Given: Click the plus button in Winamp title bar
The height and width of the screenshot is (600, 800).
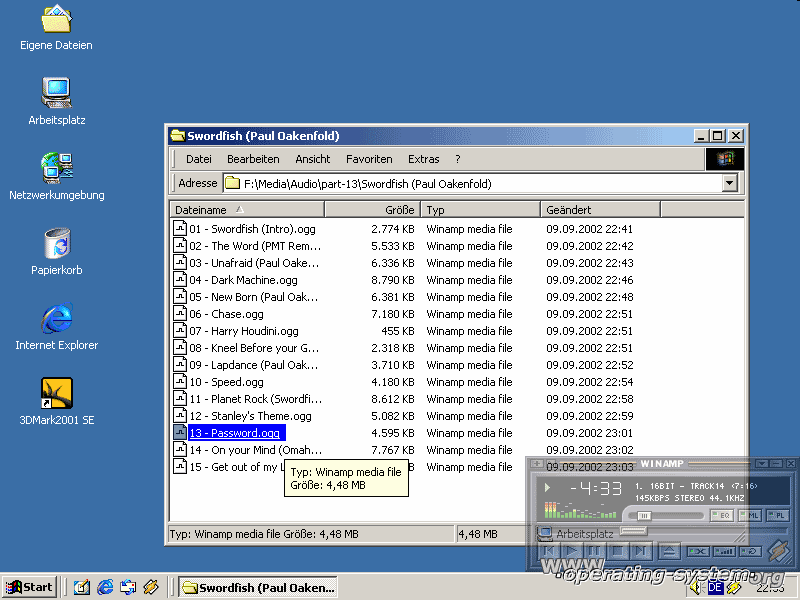Looking at the screenshot, I should click(x=537, y=463).
